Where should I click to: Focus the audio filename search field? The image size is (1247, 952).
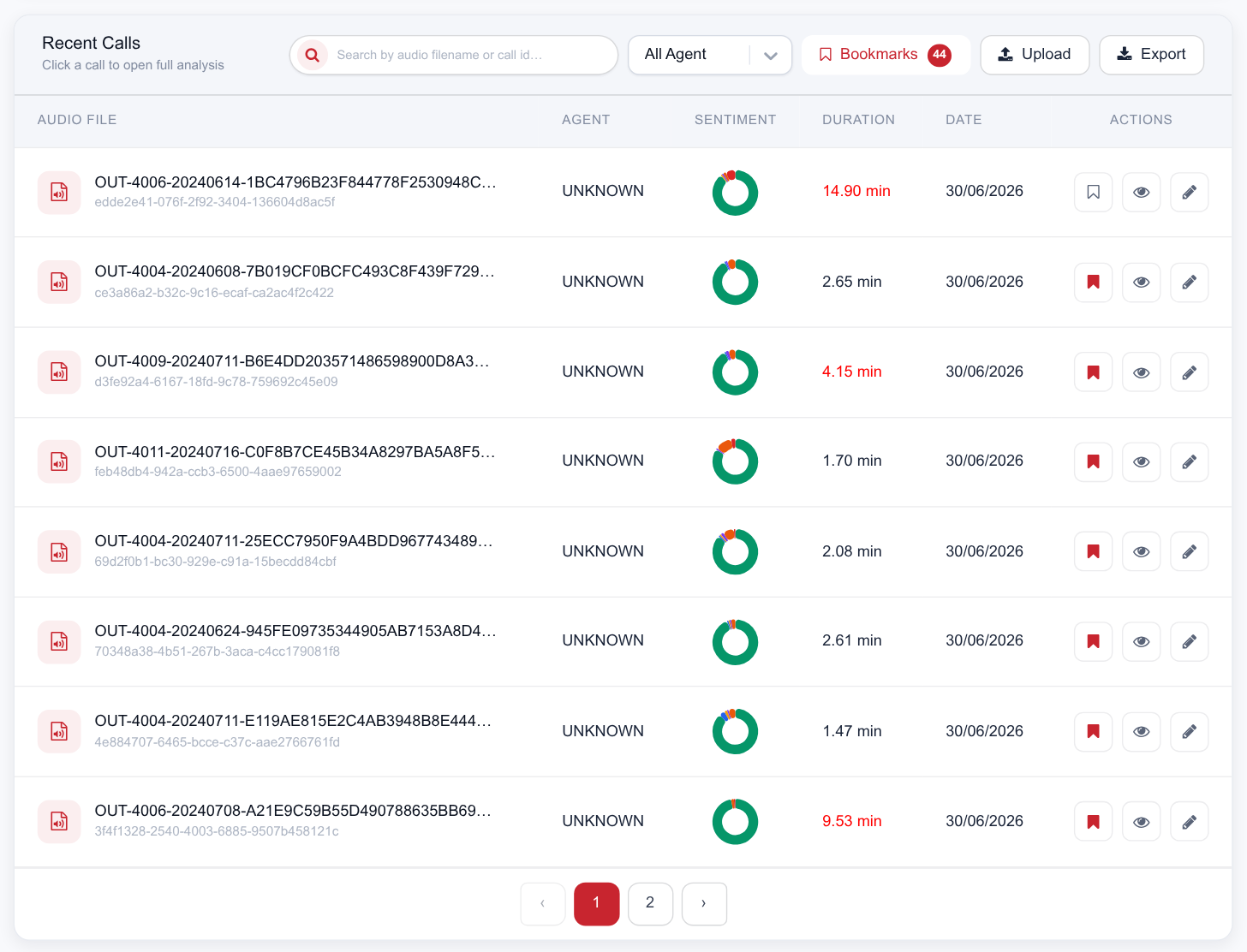454,55
